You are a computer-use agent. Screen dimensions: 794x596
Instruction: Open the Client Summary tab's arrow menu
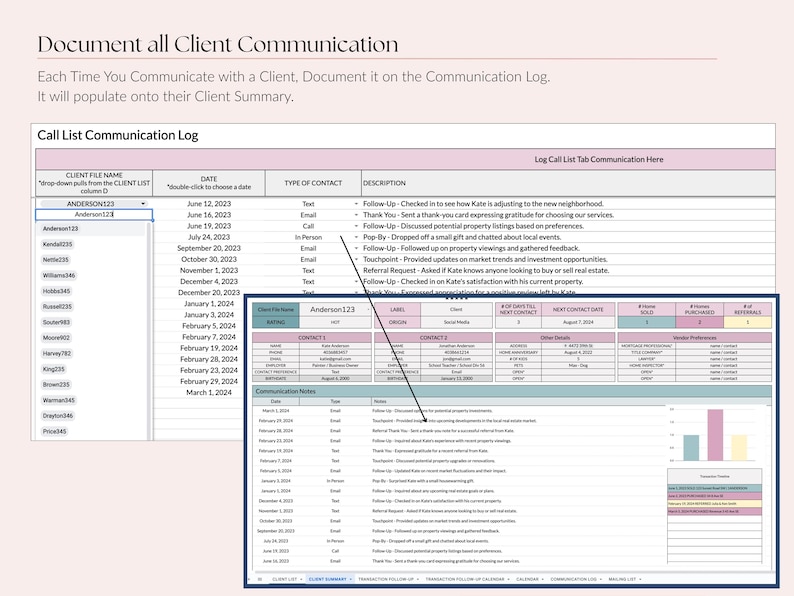click(x=350, y=579)
